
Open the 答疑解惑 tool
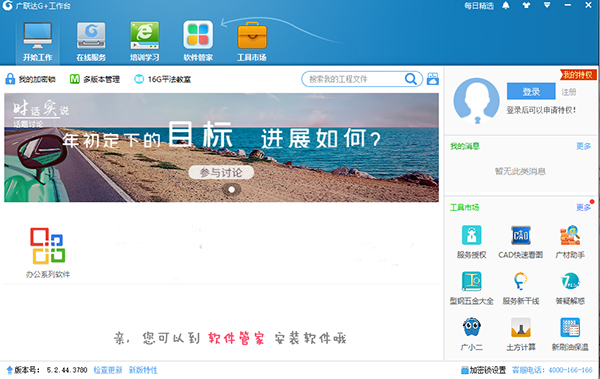(x=570, y=288)
